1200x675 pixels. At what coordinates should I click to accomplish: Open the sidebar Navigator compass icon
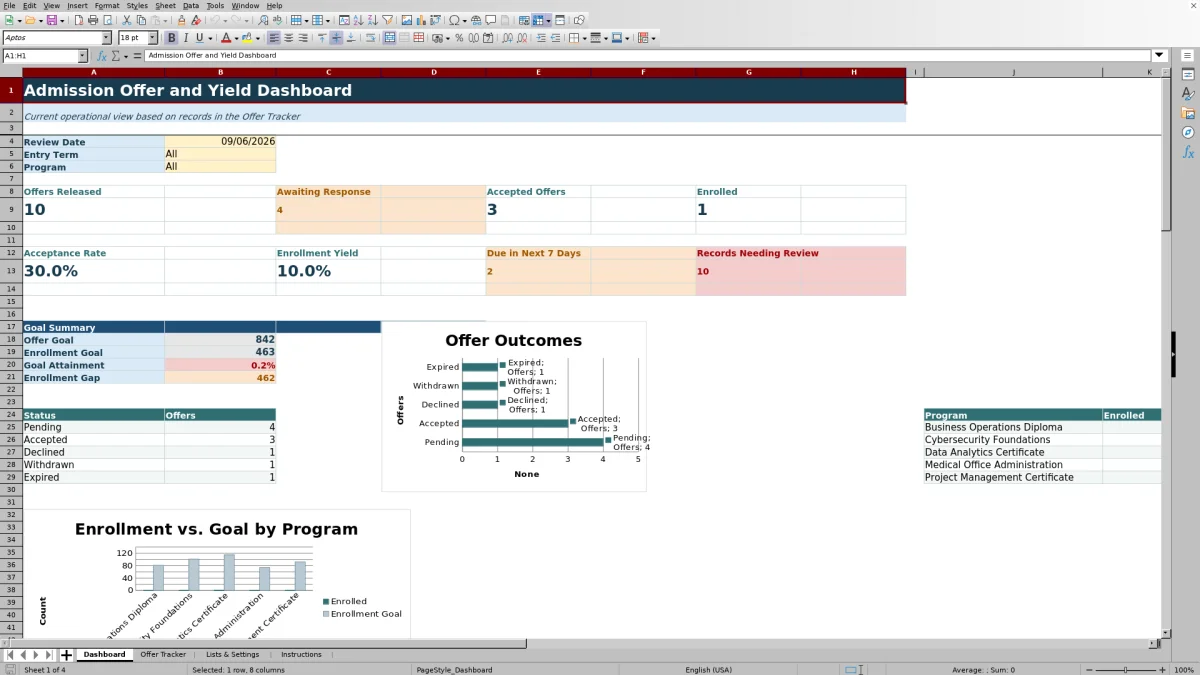point(1188,132)
